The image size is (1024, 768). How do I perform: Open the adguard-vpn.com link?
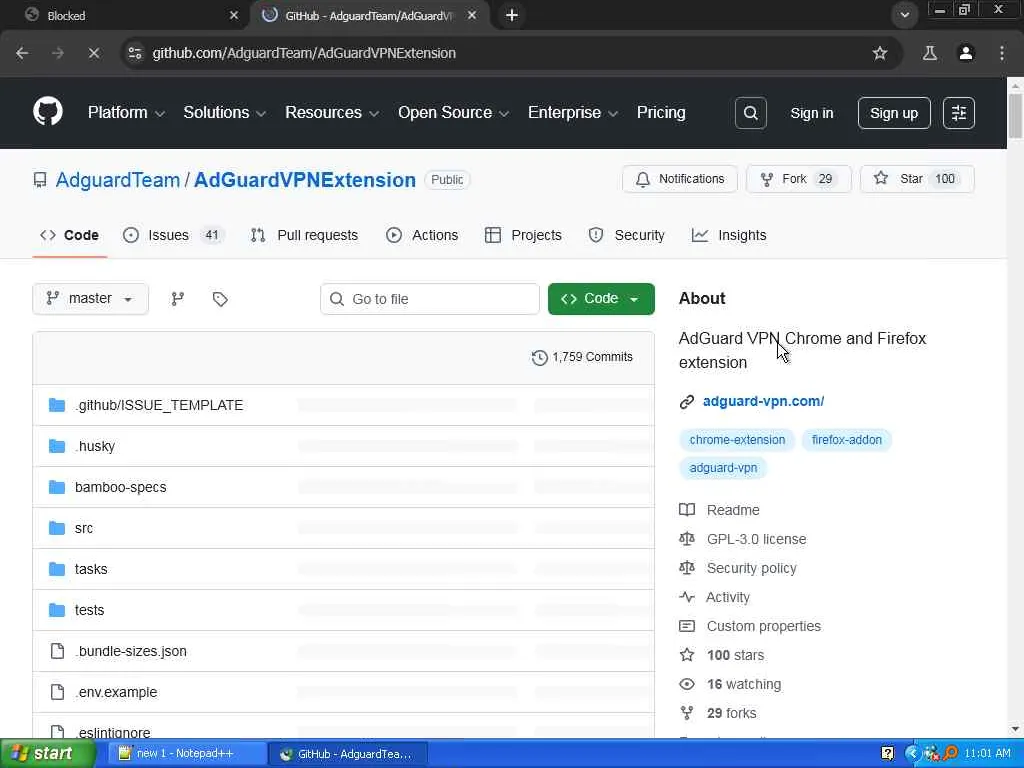pyautogui.click(x=763, y=401)
